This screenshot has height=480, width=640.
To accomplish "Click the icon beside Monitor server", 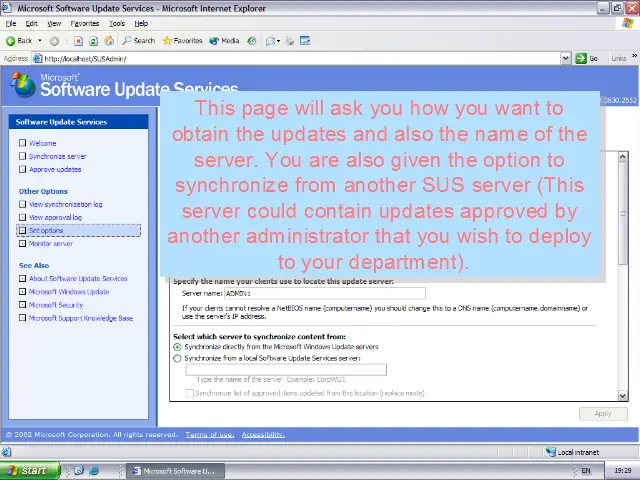I will point(22,243).
